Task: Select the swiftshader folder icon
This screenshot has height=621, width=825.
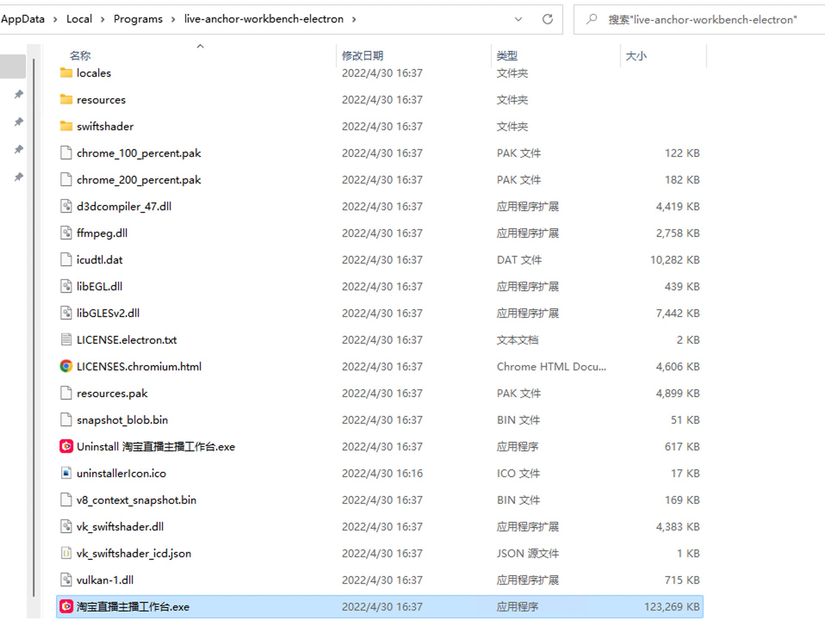Action: 66,126
